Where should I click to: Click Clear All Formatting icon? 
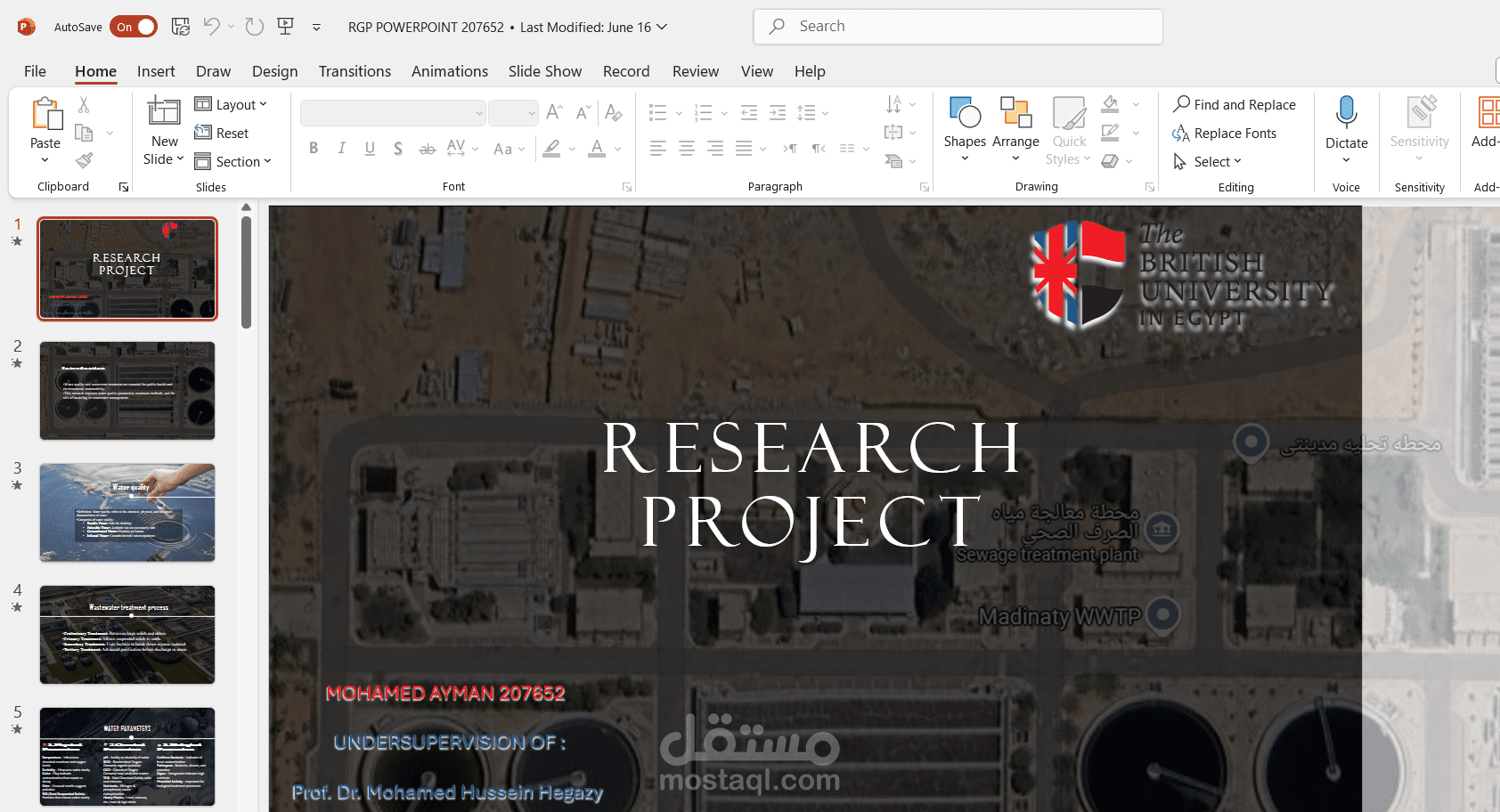coord(614,112)
